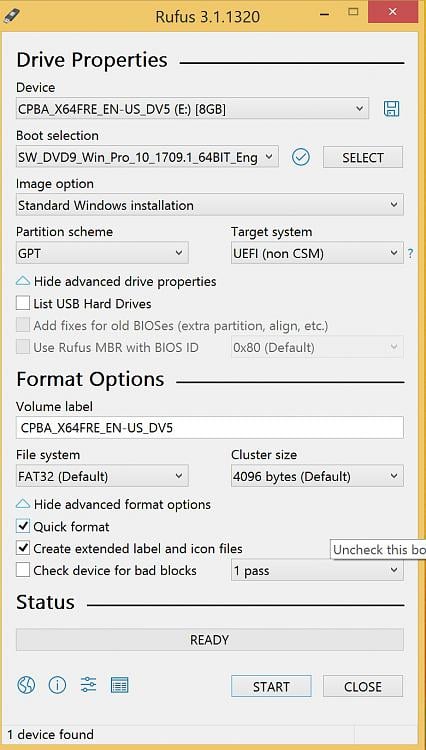
Task: Collapse Hide advanced format options
Action: point(113,504)
